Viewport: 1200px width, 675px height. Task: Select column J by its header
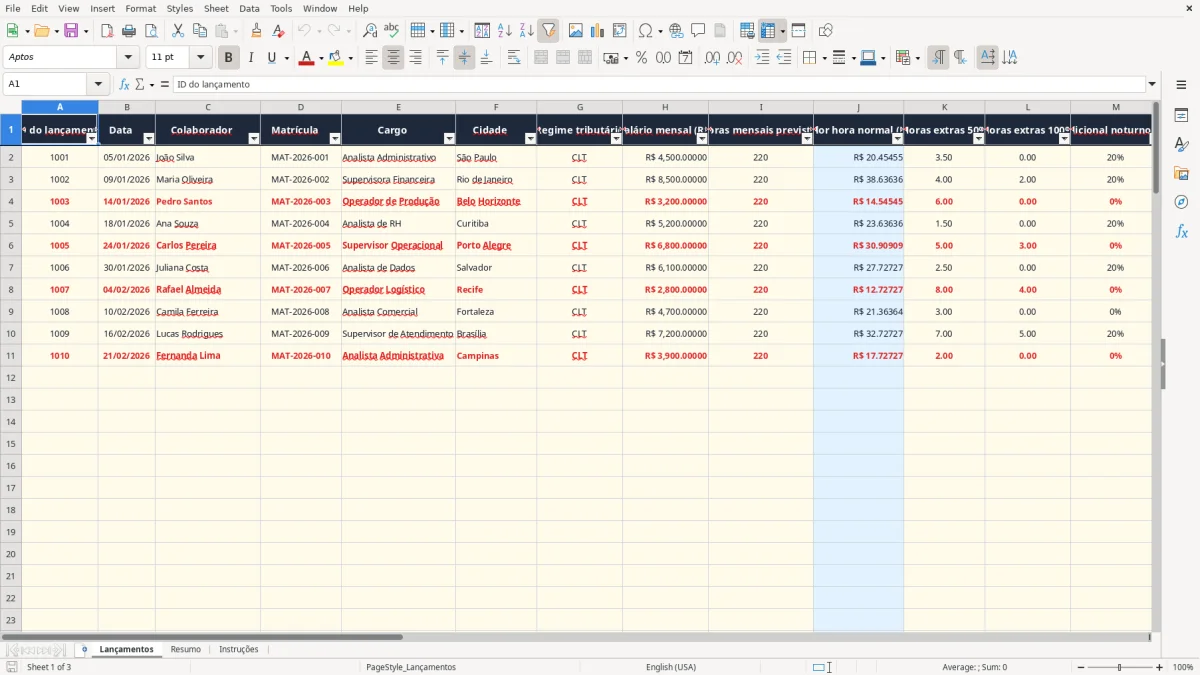pyautogui.click(x=858, y=107)
